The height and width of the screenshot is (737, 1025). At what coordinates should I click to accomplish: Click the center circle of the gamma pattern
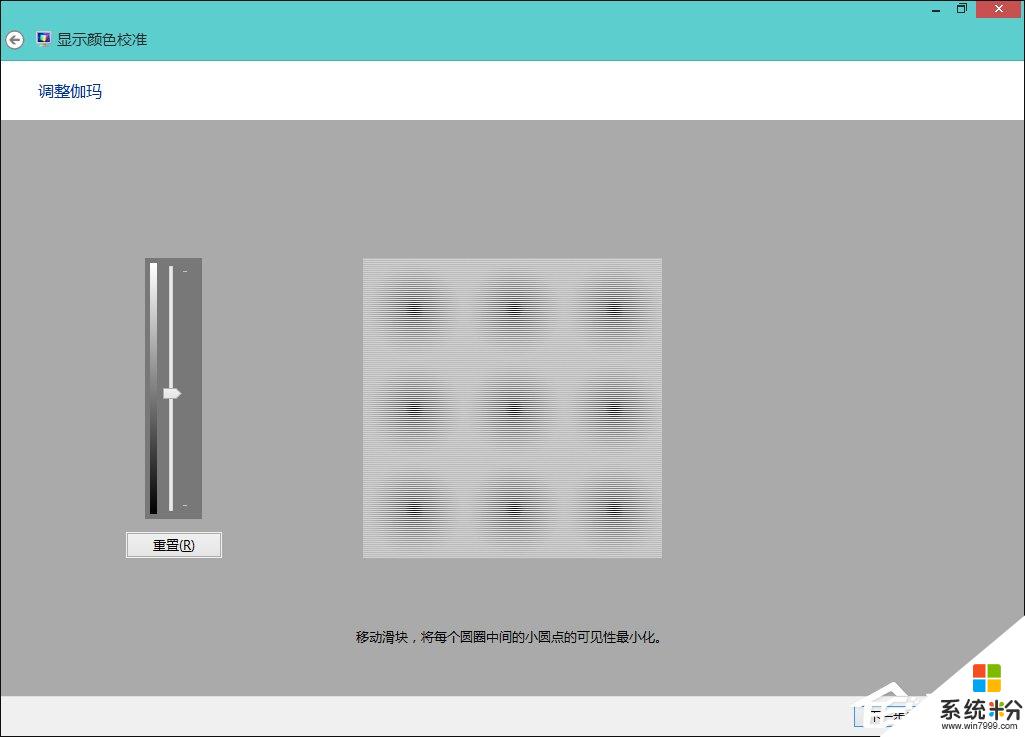[512, 407]
